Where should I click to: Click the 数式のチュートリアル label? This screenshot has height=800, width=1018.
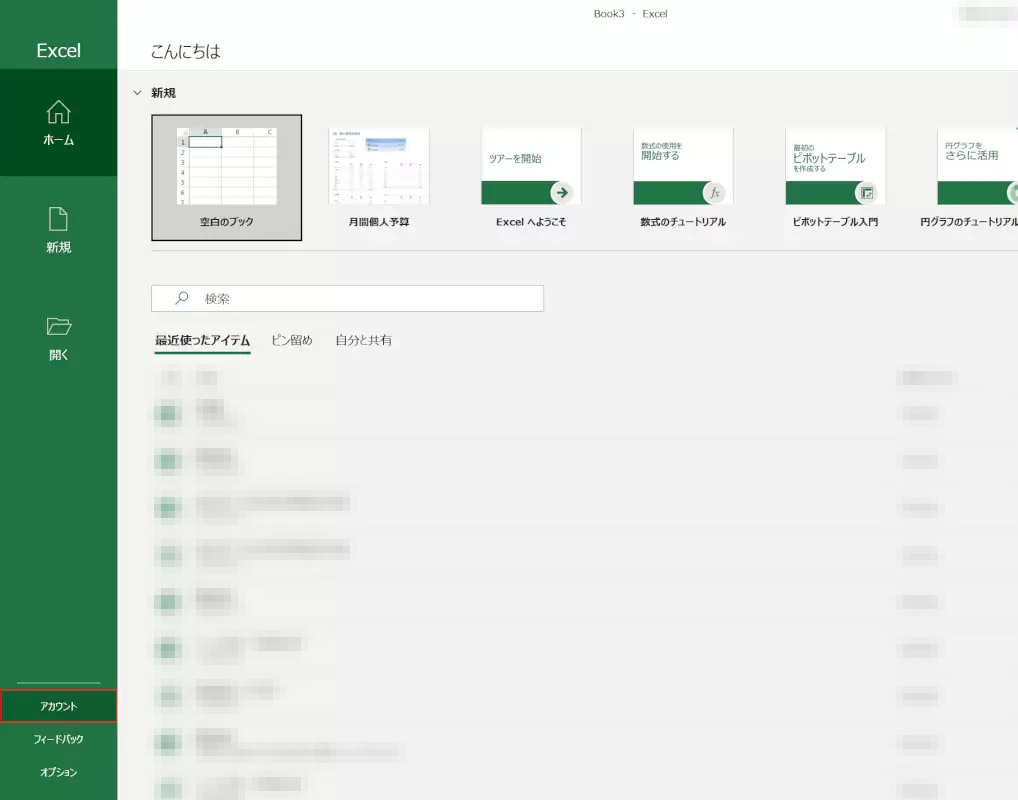click(683, 222)
